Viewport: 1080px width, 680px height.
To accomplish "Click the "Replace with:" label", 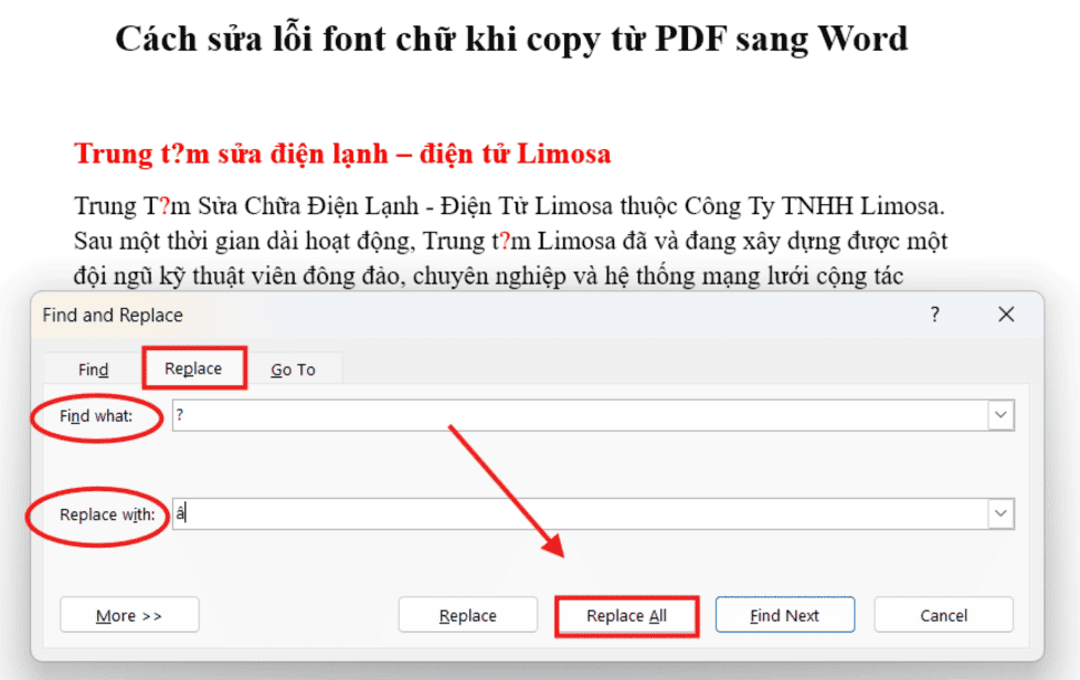I will pyautogui.click(x=107, y=515).
